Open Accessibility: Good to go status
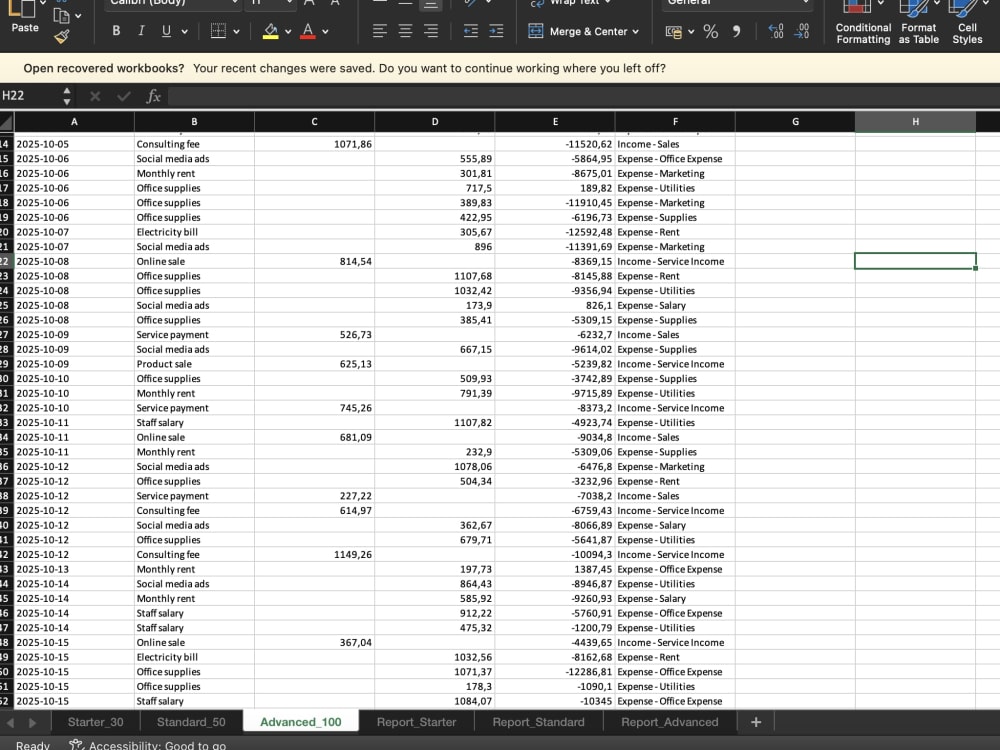Screen dimensions: 1000x750 [158, 745]
